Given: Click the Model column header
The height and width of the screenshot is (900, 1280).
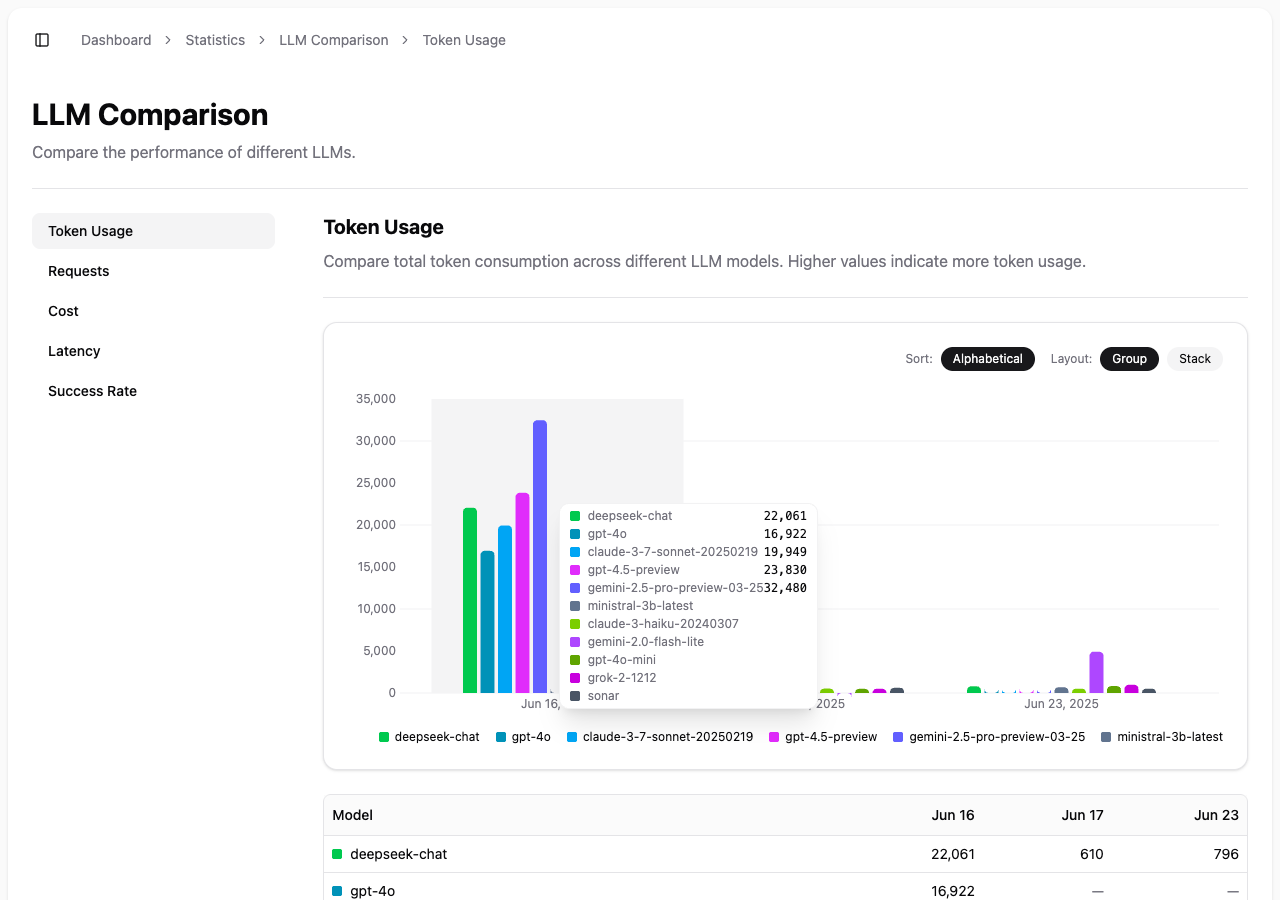Looking at the screenshot, I should [x=352, y=815].
